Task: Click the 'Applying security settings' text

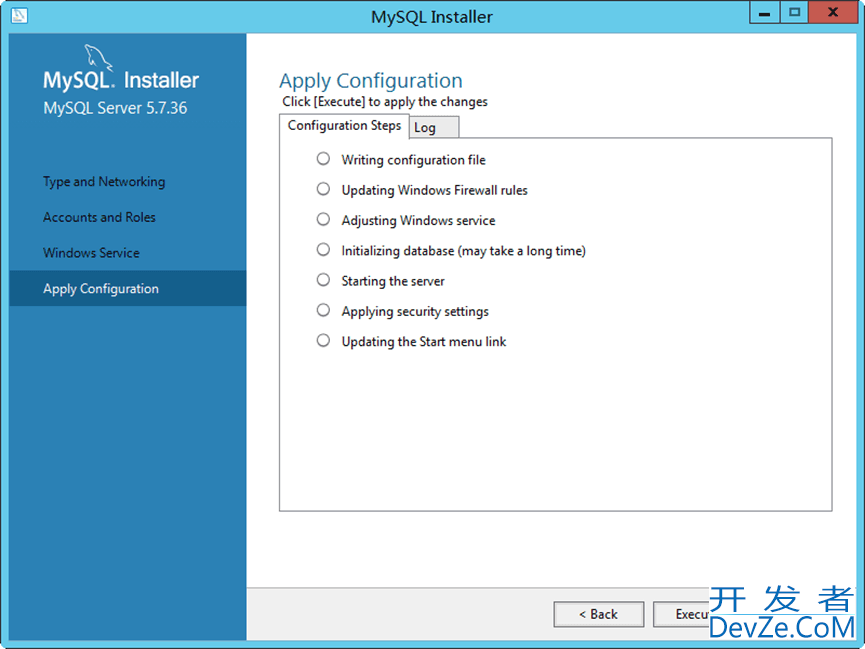Action: coord(415,312)
